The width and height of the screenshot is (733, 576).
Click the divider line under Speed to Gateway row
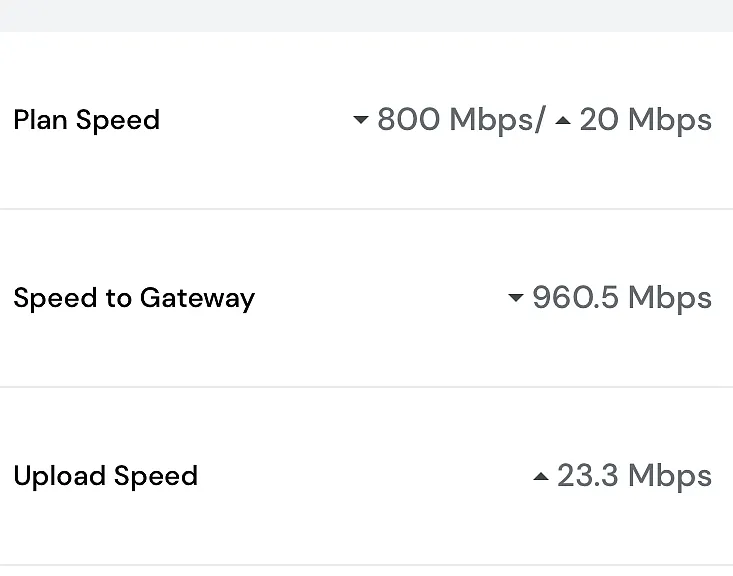pyautogui.click(x=366, y=387)
